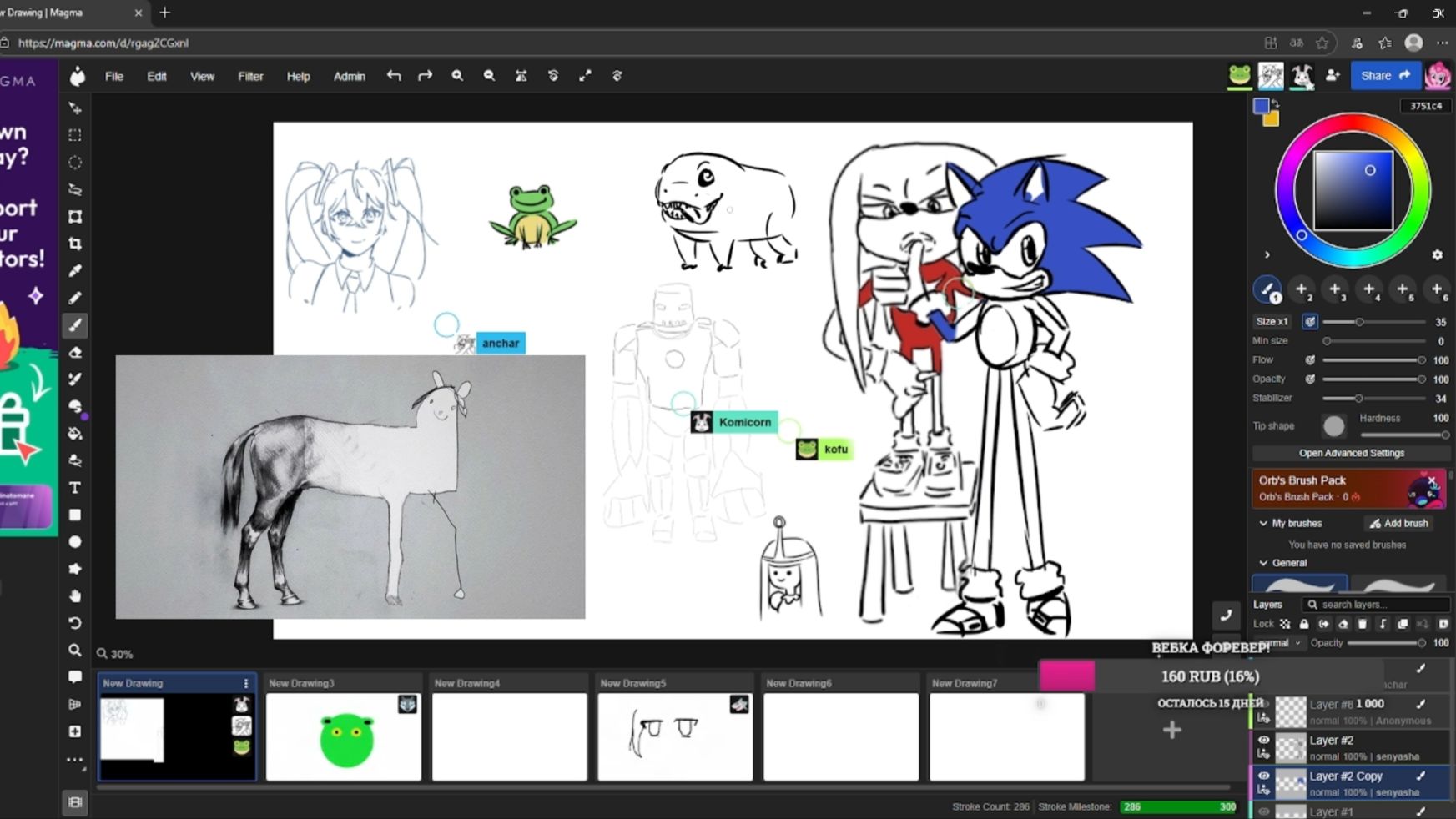Click the Stabilizer slider handle
The image size is (1456, 819).
tap(1358, 399)
